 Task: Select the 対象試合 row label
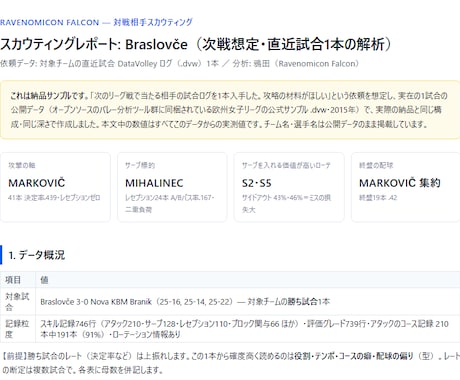click(17, 302)
